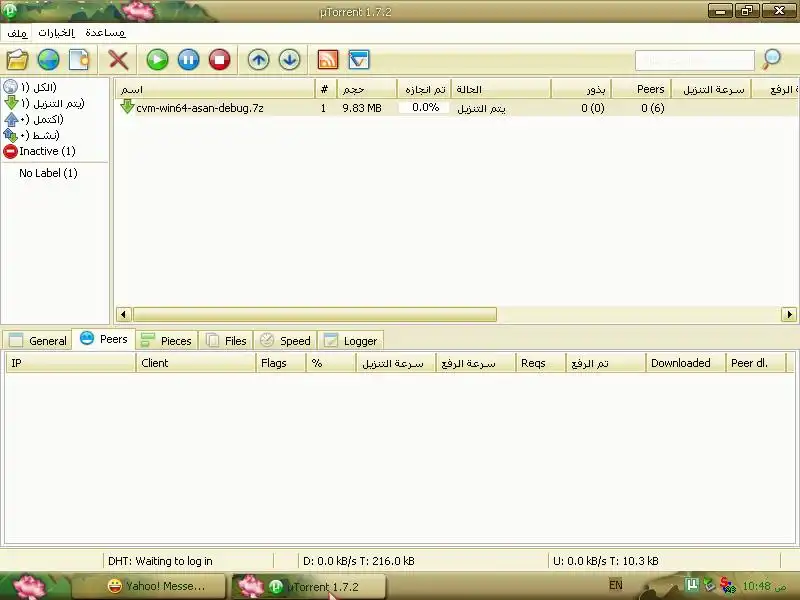The image size is (800, 600).
Task: Focus the toolbar search field
Action: point(694,60)
